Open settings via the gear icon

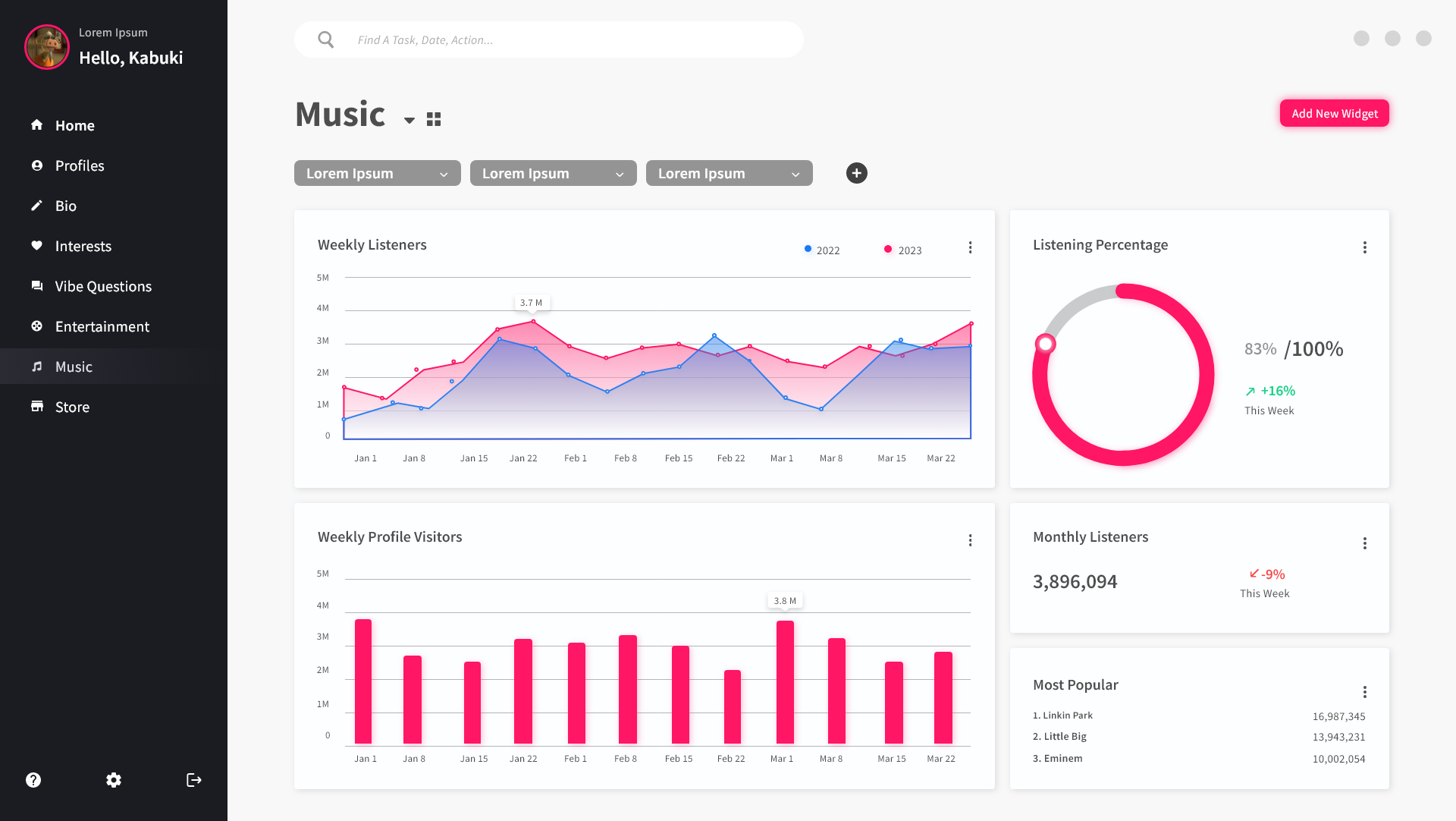114,780
